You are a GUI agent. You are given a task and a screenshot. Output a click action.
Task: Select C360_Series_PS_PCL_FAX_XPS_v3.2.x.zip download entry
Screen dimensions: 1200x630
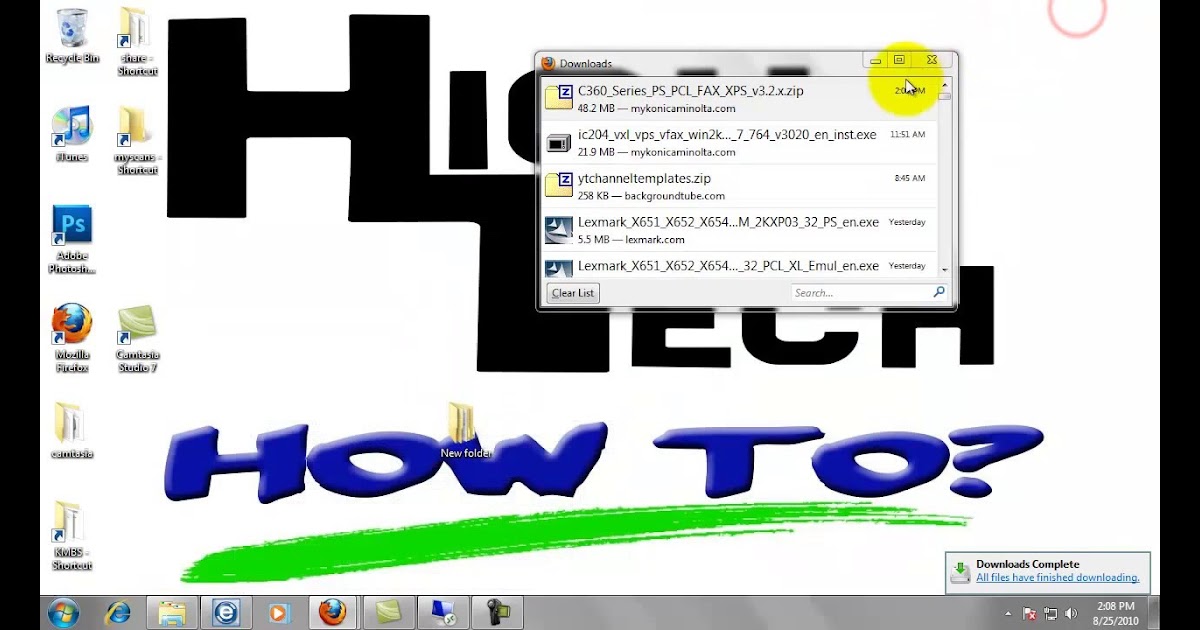(739, 99)
